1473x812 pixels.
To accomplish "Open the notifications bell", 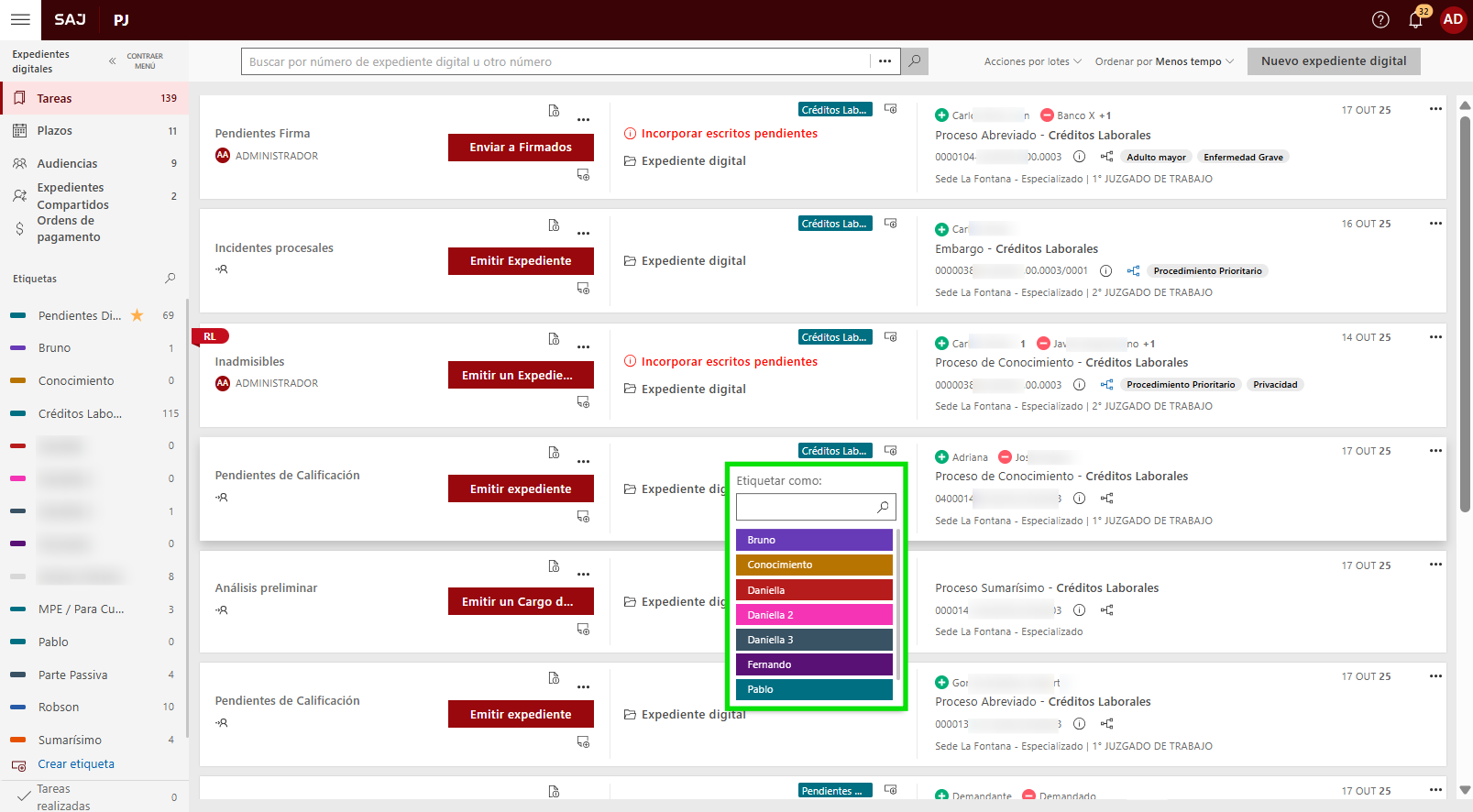I will click(x=1415, y=20).
